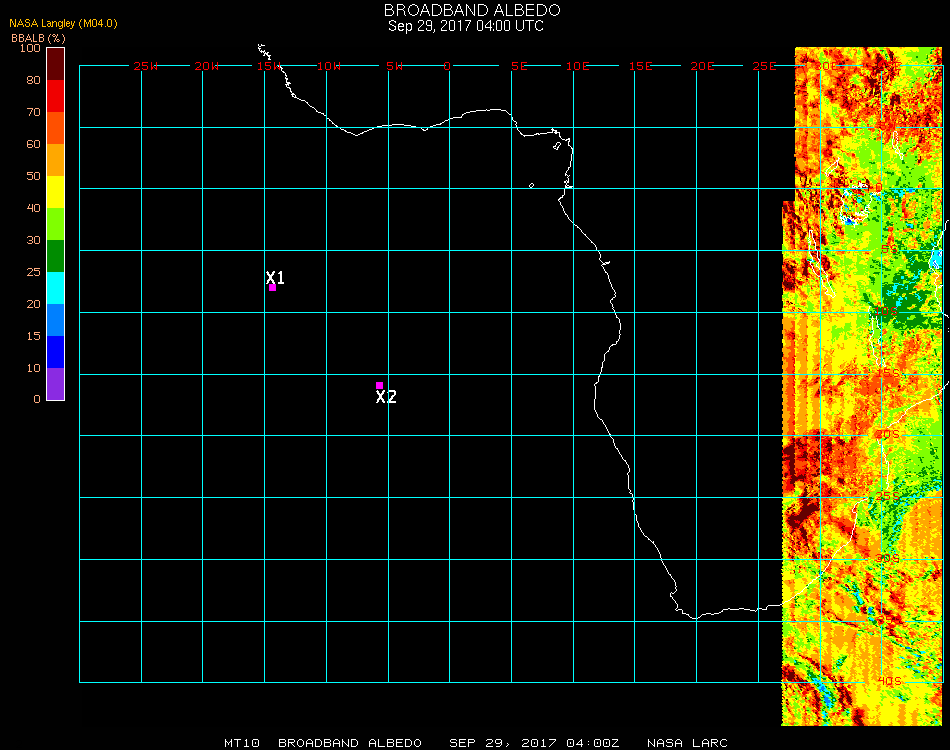Click the X1 marker label
This screenshot has width=950, height=750.
pyautogui.click(x=275, y=277)
